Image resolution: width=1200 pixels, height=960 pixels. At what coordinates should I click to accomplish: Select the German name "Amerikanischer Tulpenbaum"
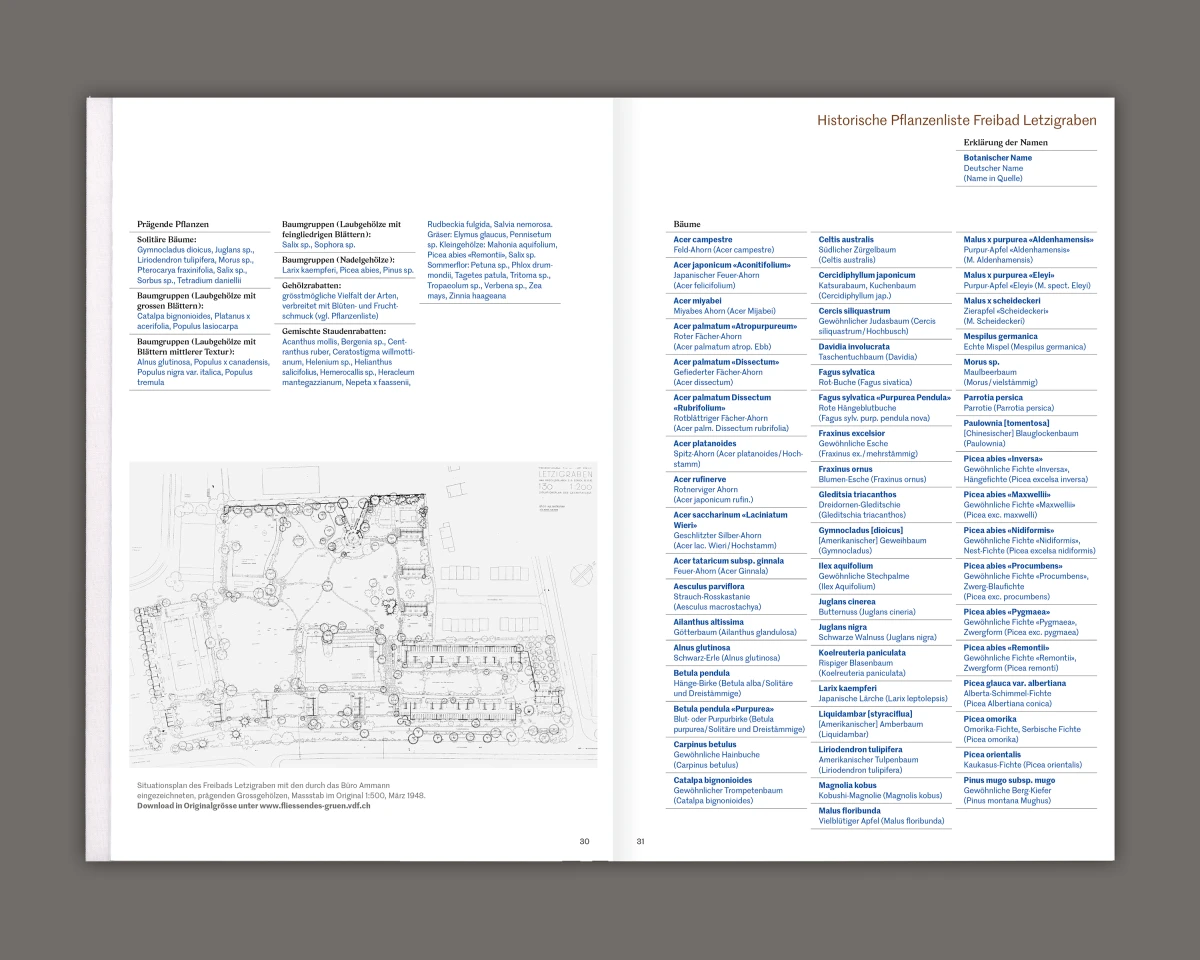click(868, 760)
